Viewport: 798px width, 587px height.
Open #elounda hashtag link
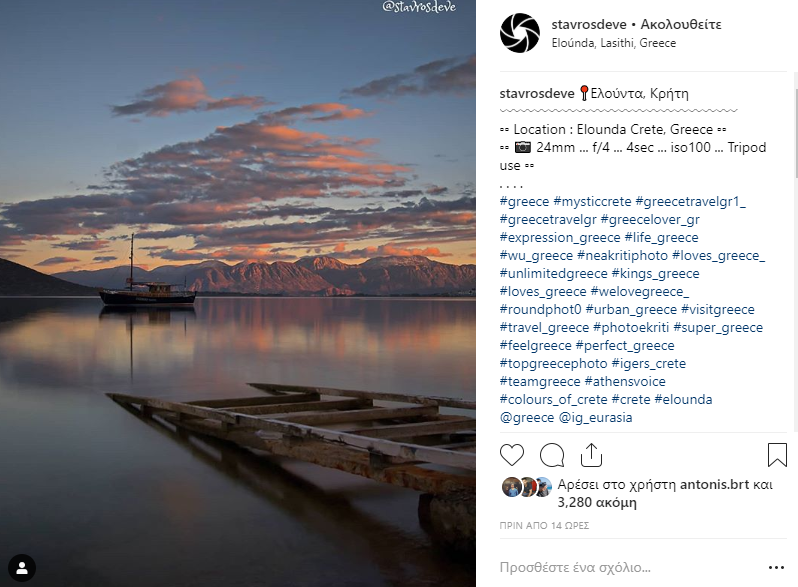click(x=683, y=400)
